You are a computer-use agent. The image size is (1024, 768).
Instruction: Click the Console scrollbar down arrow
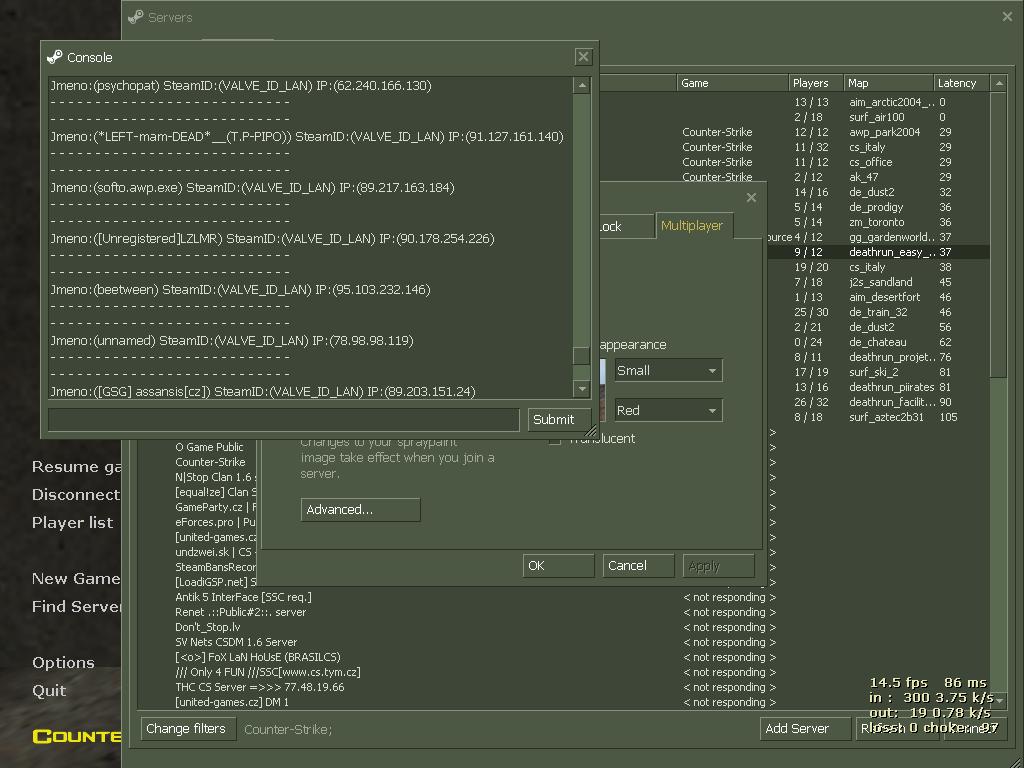[x=582, y=389]
